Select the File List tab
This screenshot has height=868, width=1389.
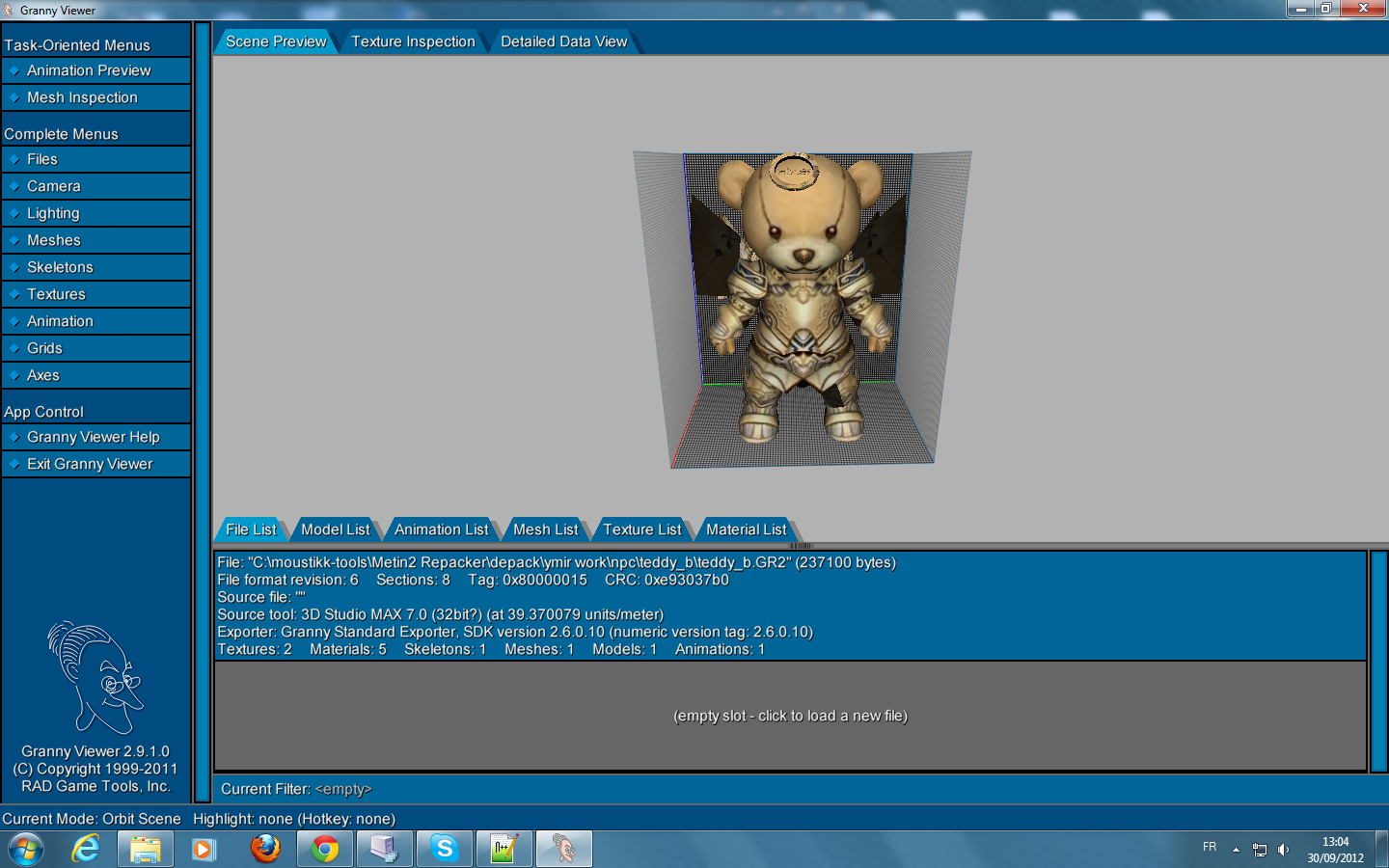tap(251, 529)
